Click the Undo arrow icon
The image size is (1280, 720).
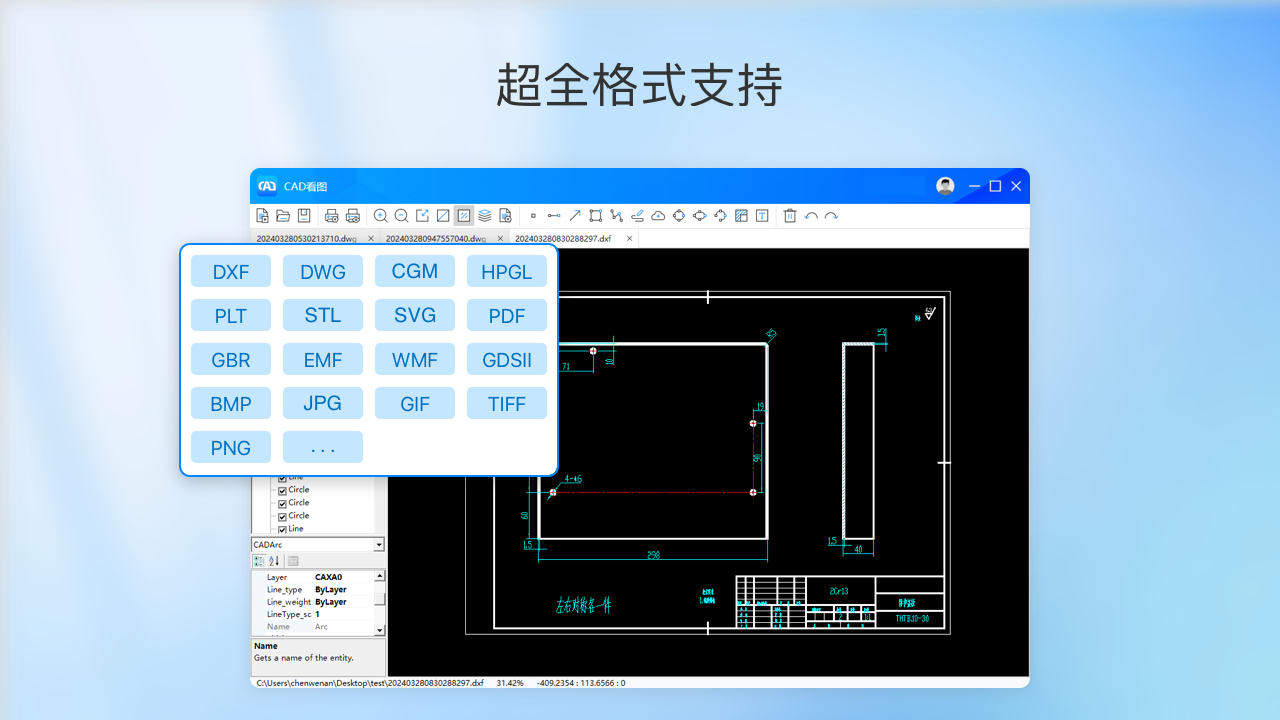tap(811, 215)
